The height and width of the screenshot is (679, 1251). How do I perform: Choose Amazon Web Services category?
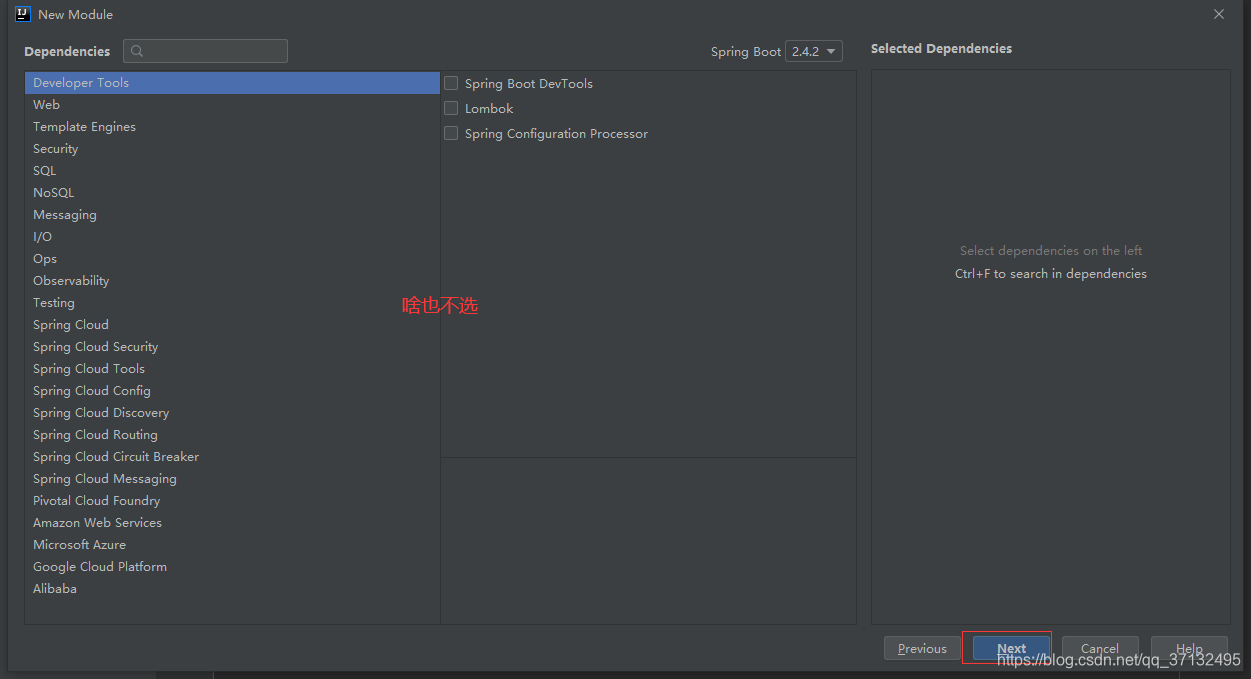pos(232,523)
